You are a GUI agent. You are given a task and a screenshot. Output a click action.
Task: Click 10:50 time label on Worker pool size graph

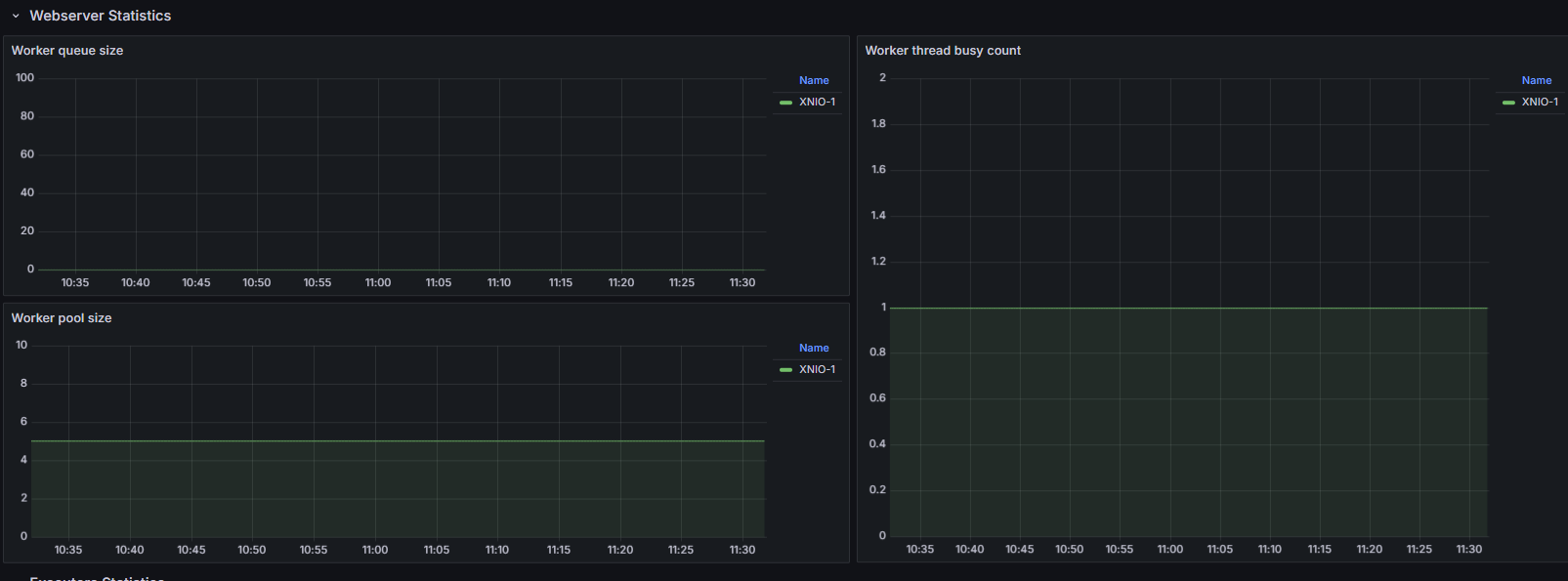pyautogui.click(x=252, y=551)
